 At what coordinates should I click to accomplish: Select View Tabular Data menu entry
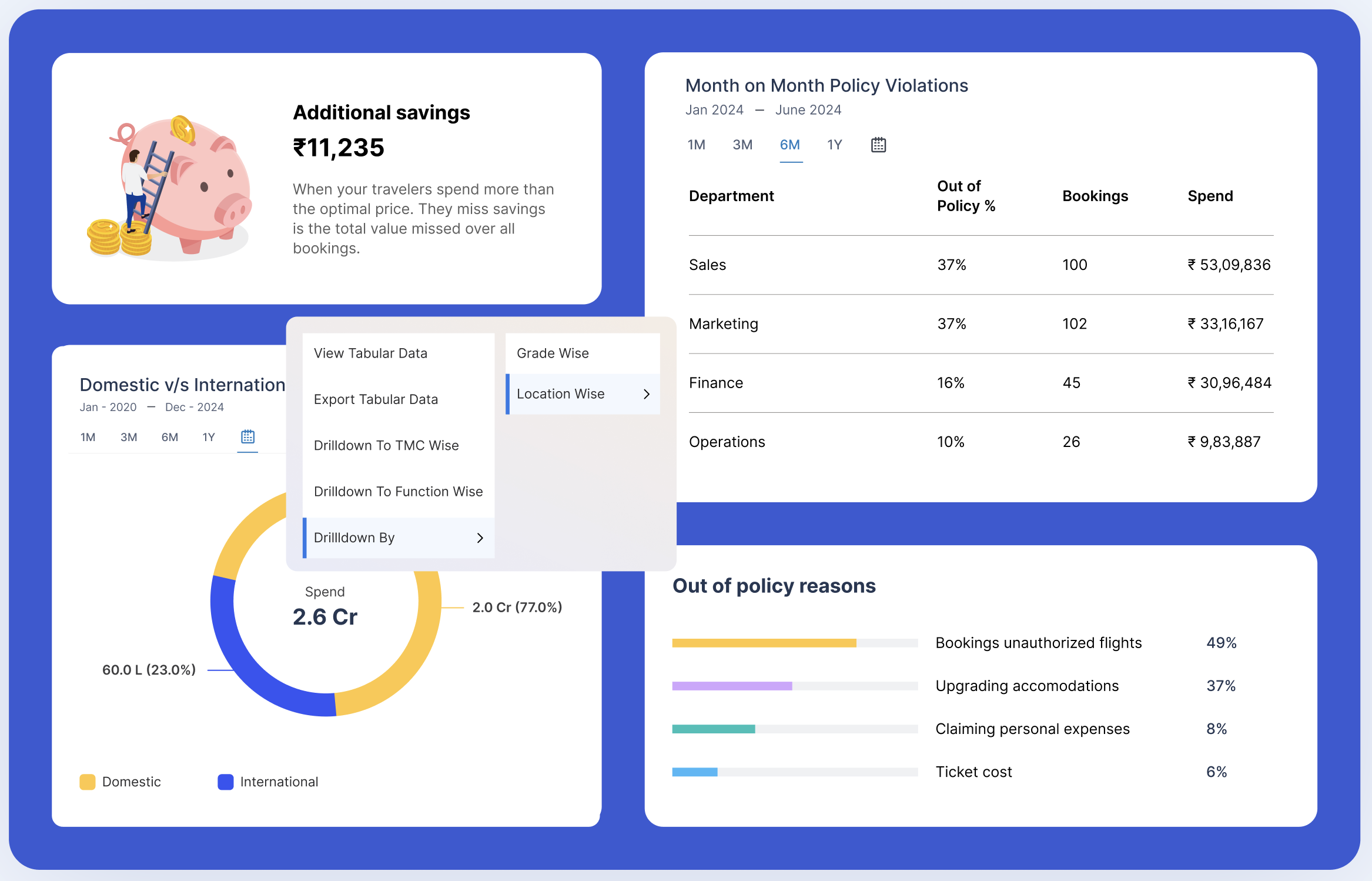(x=370, y=353)
